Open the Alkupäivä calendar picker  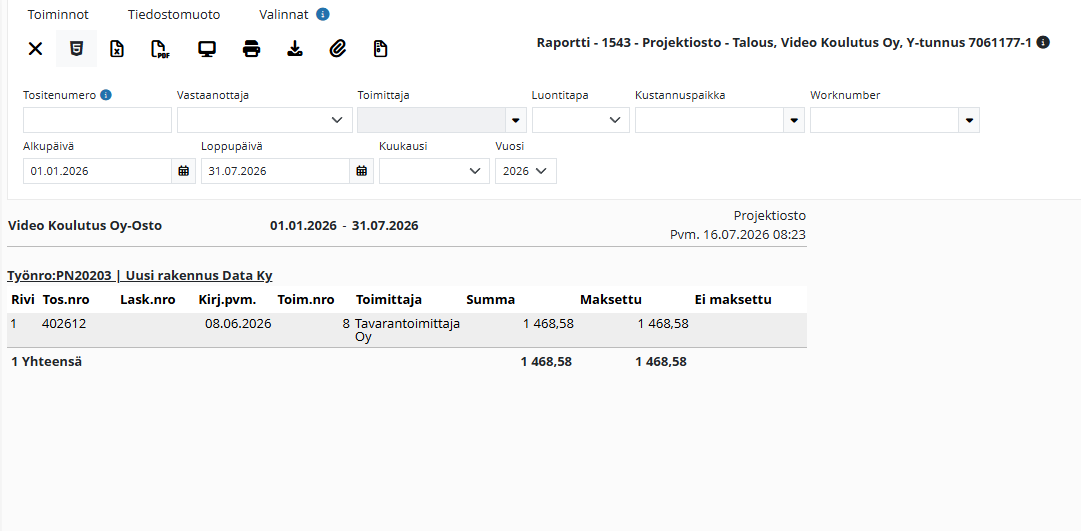(183, 171)
